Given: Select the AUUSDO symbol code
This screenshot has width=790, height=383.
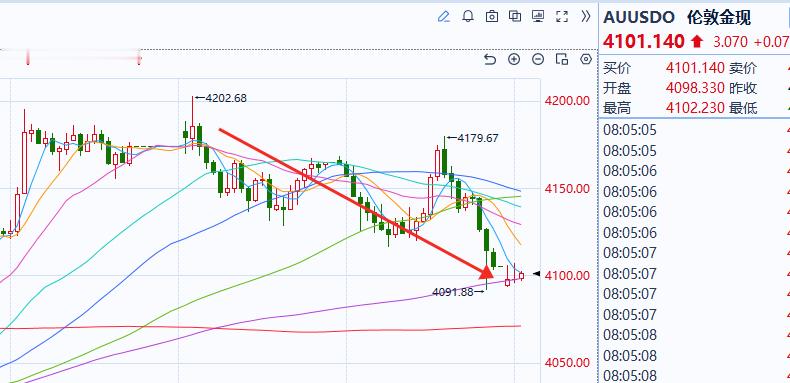Looking at the screenshot, I should click(638, 18).
